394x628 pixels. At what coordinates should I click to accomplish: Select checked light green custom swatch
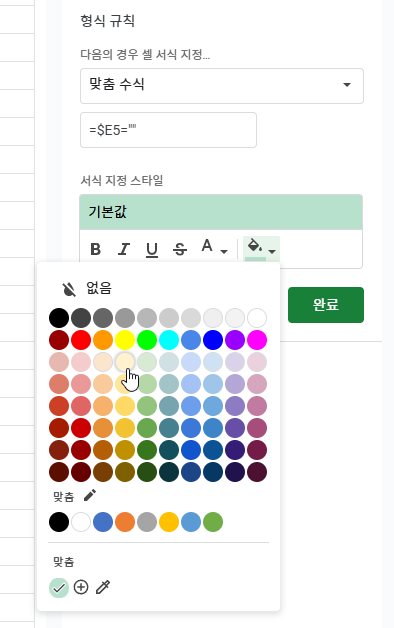pyautogui.click(x=59, y=588)
